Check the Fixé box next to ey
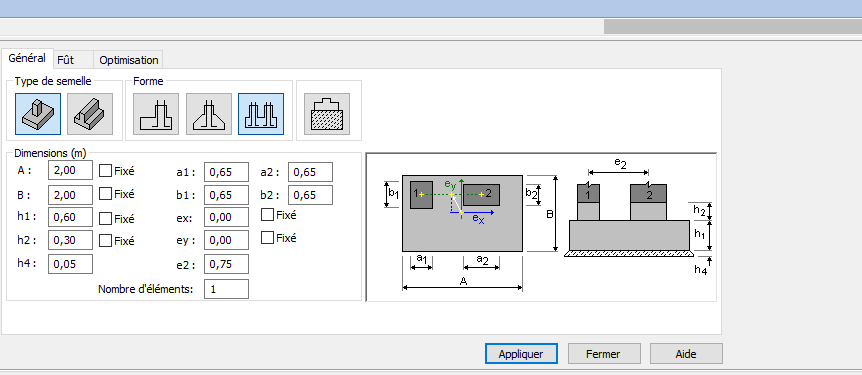The width and height of the screenshot is (862, 375). 267,238
